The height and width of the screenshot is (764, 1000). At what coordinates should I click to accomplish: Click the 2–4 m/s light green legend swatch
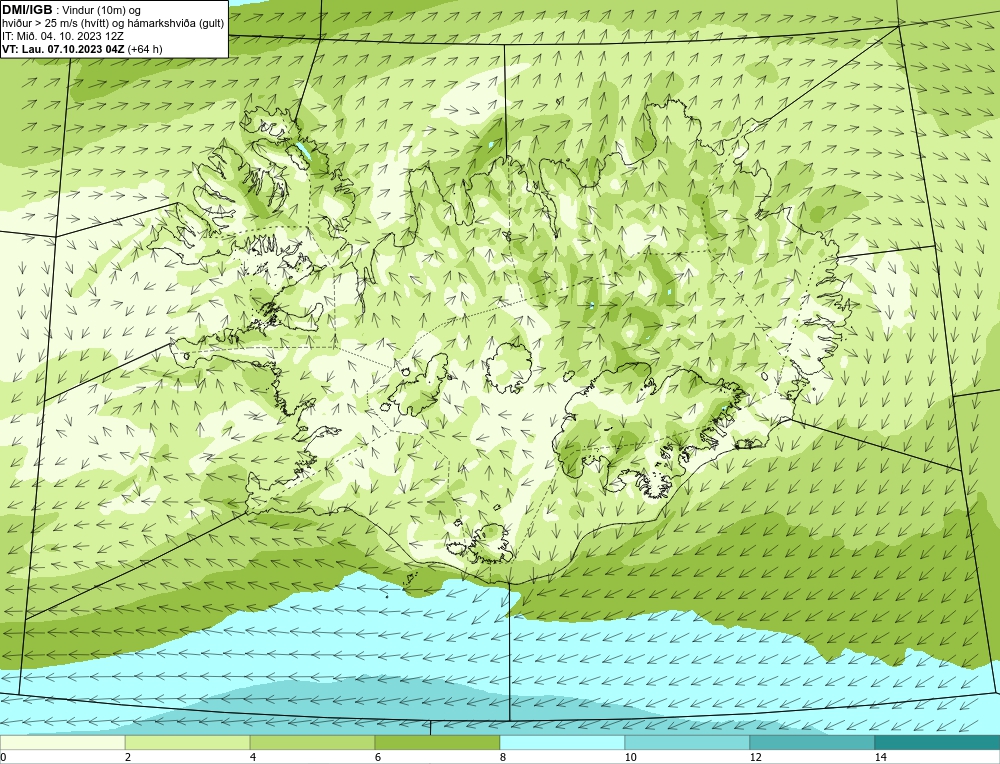pos(188,742)
